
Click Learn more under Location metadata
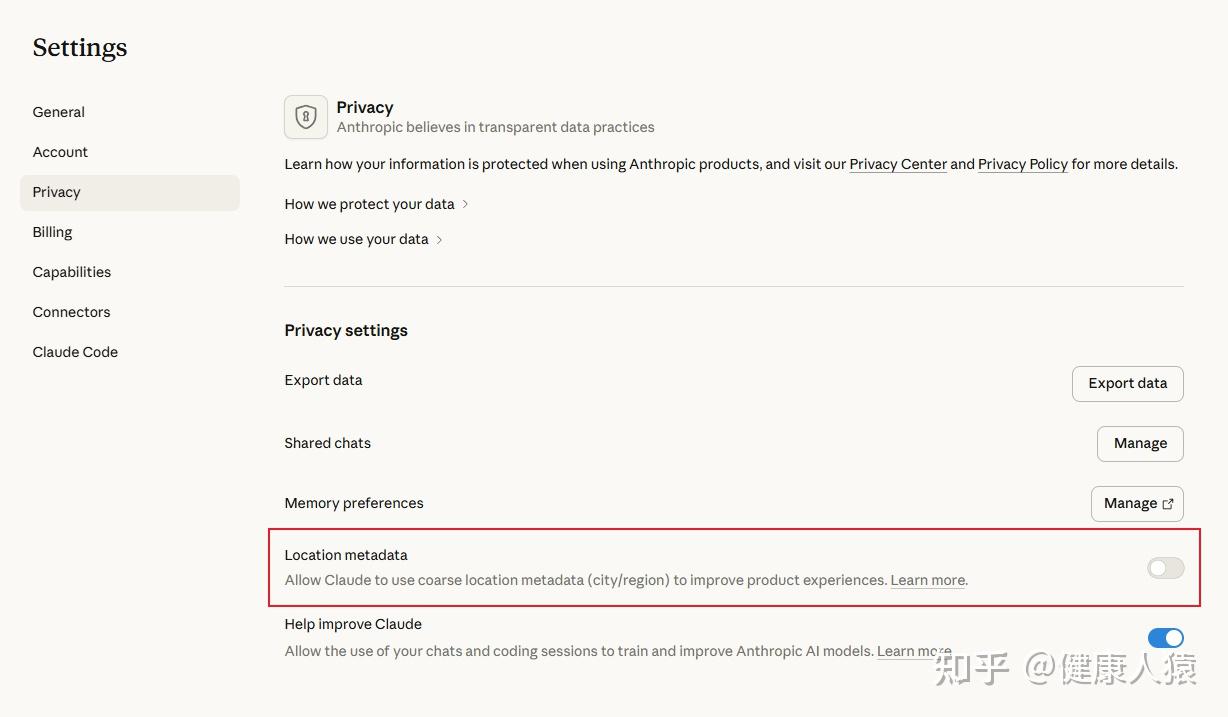[x=927, y=580]
